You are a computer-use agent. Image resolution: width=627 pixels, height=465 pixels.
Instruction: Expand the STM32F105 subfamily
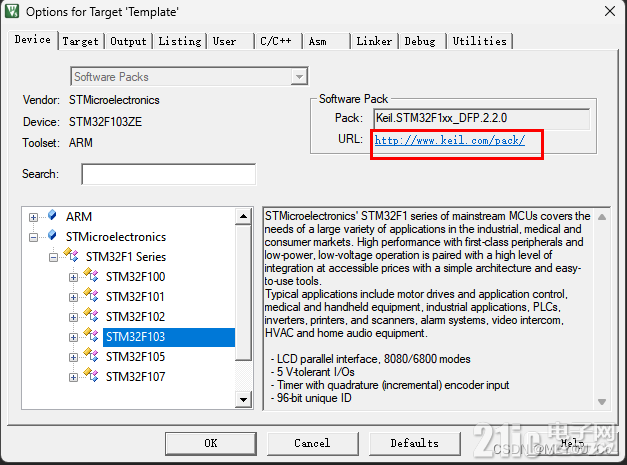point(73,357)
